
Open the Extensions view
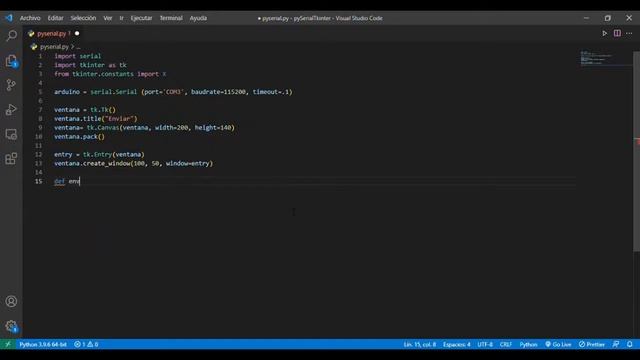pyautogui.click(x=11, y=158)
